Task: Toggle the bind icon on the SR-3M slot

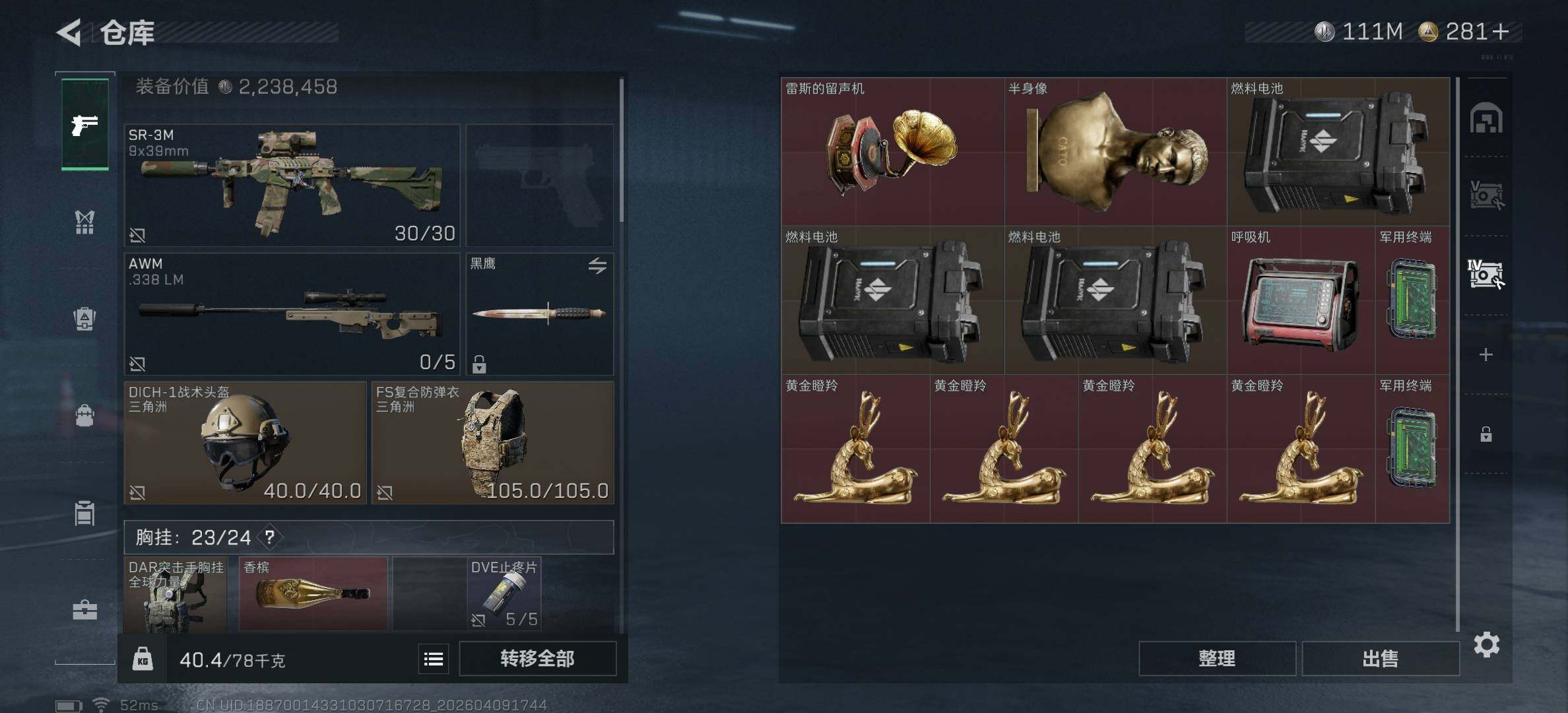Action: tap(137, 234)
